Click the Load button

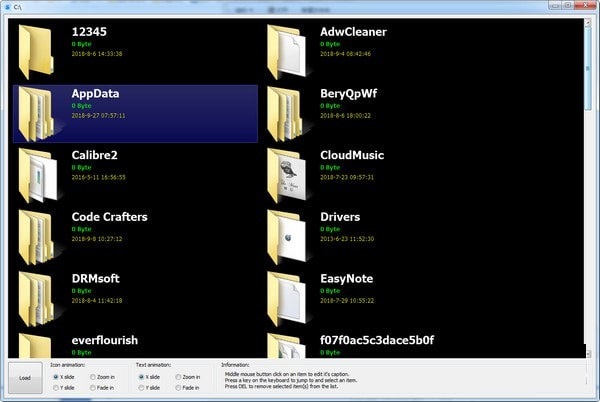pos(25,378)
